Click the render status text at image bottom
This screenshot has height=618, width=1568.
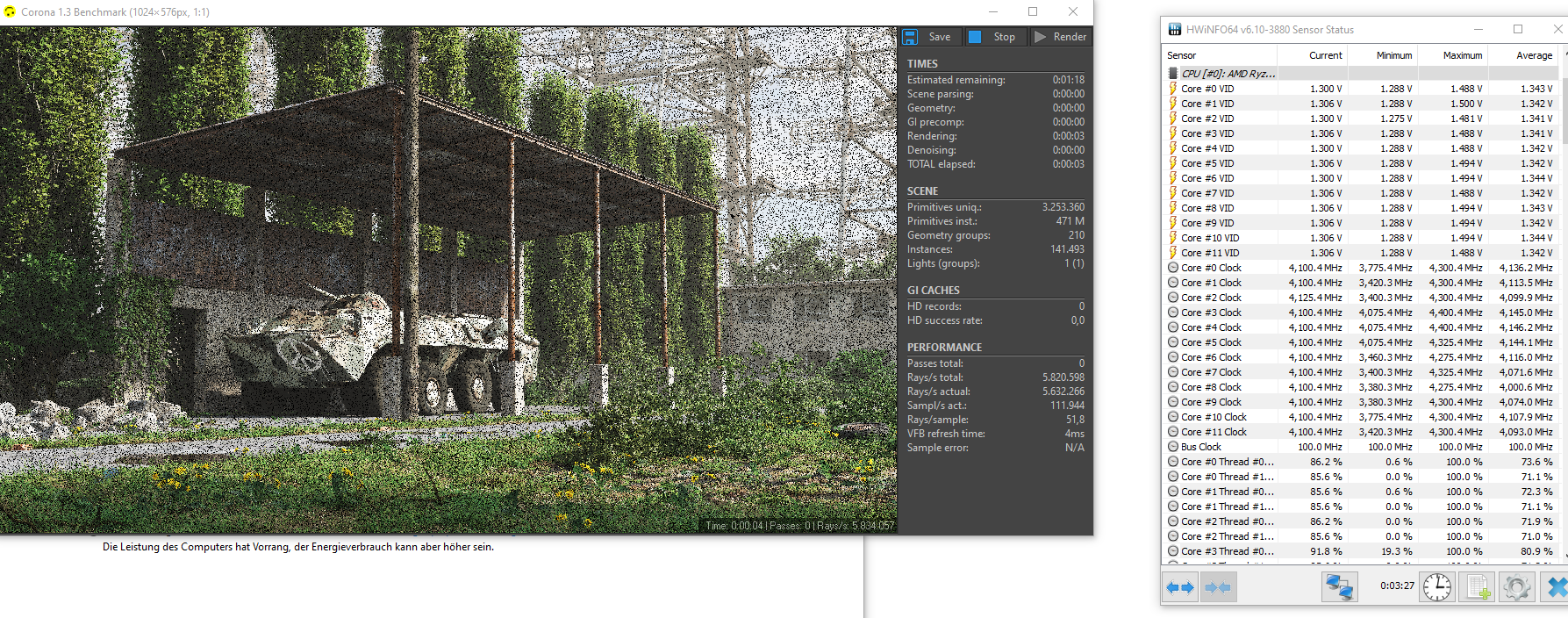click(x=799, y=526)
